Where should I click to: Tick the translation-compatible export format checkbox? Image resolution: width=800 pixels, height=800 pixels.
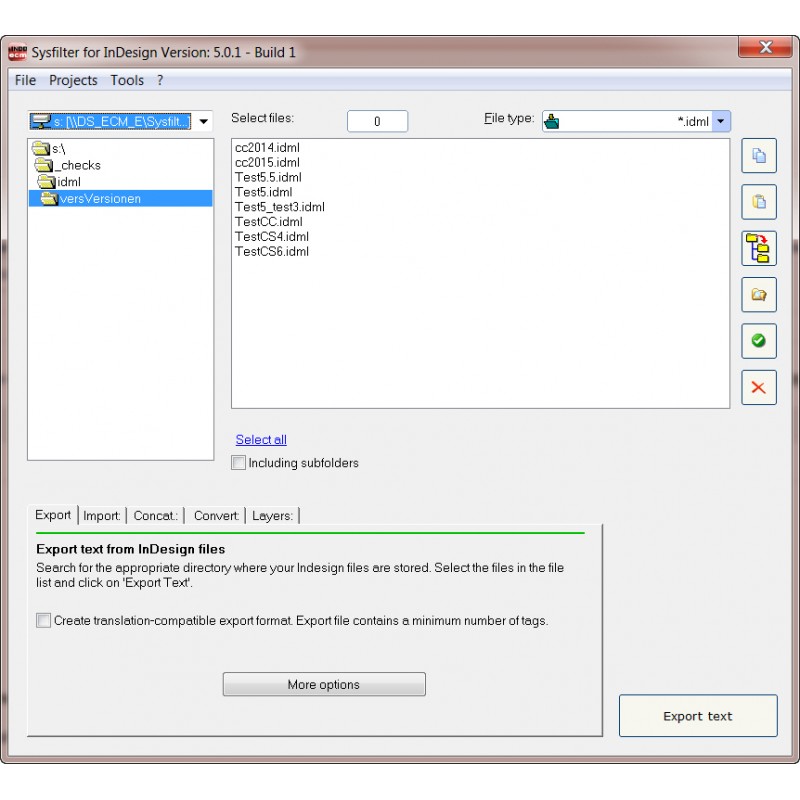pos(43,620)
